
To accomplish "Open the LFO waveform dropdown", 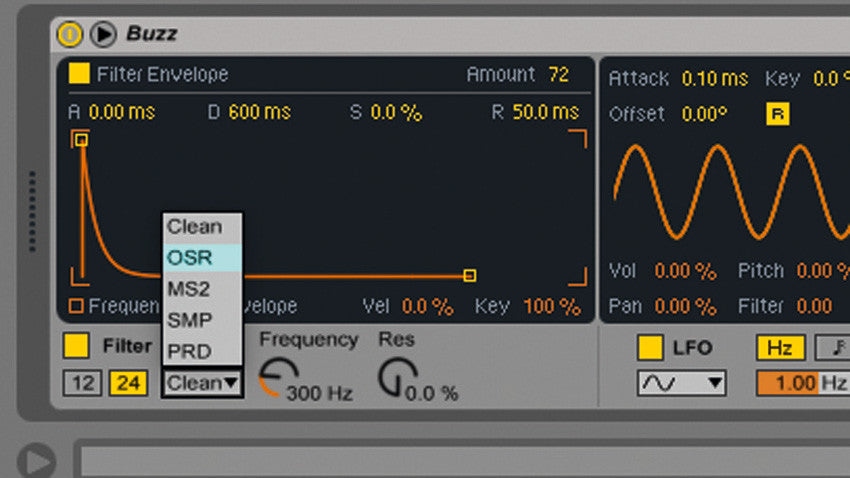I will 681,382.
